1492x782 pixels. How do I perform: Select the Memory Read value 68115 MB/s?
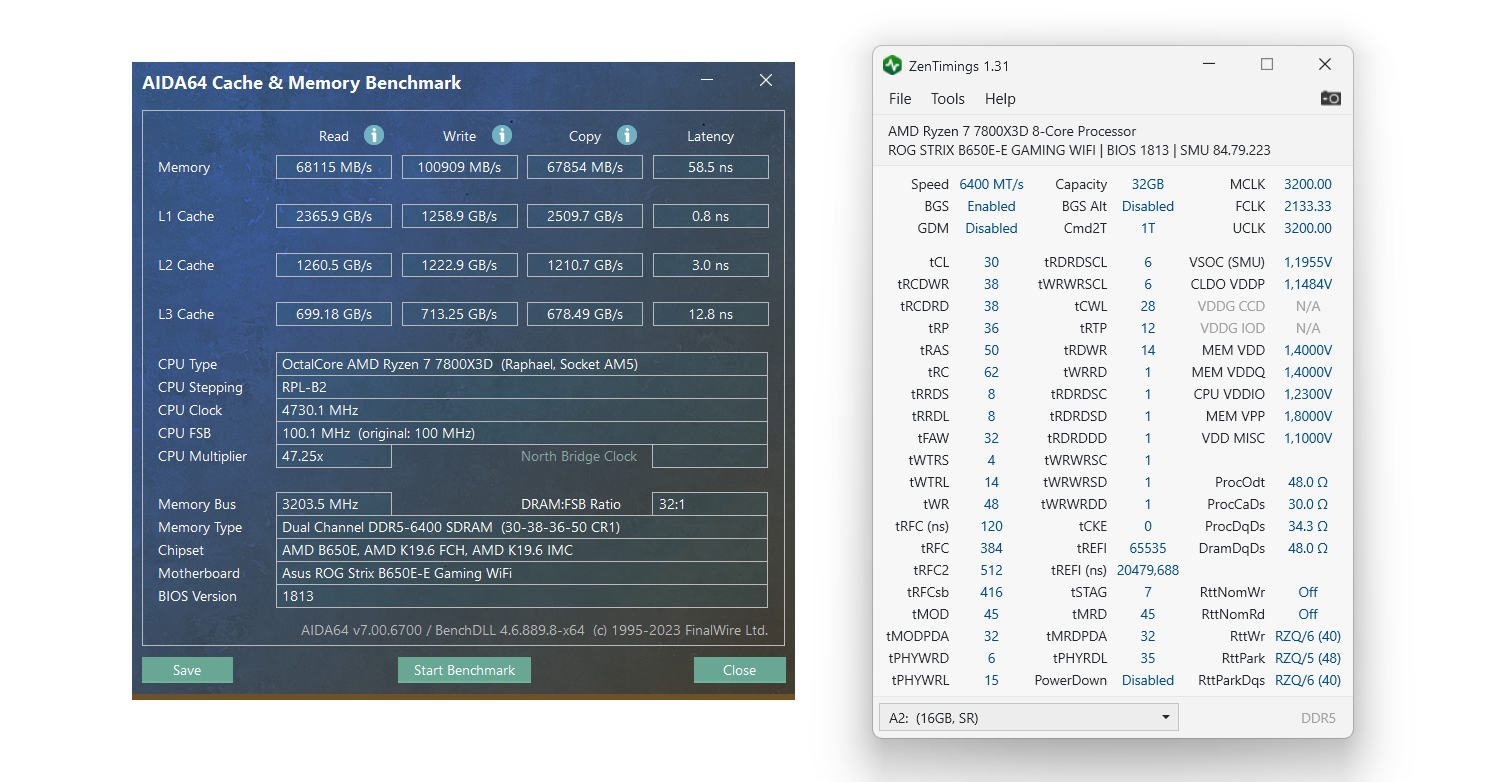334,167
